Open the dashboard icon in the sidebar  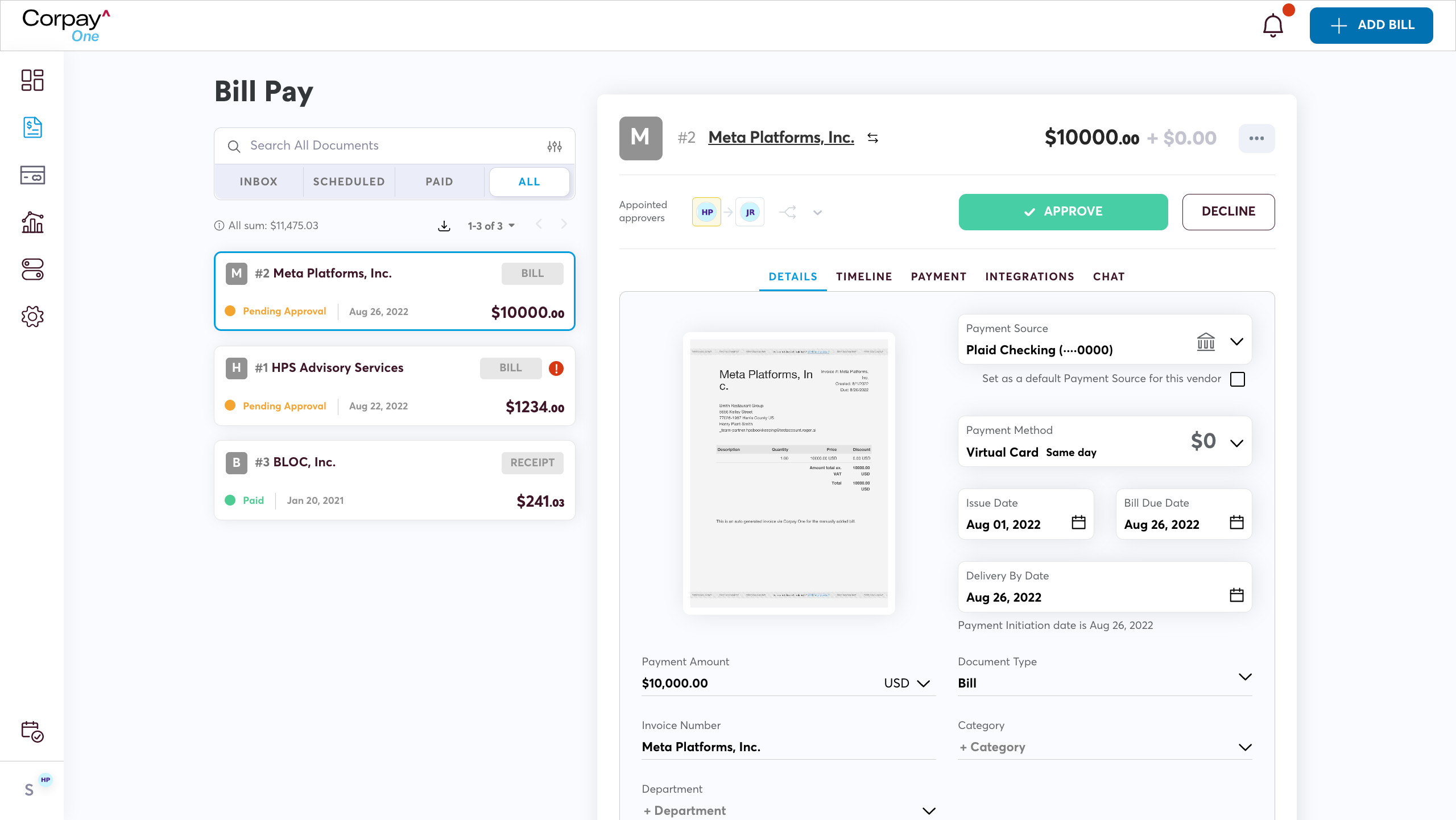(32, 80)
